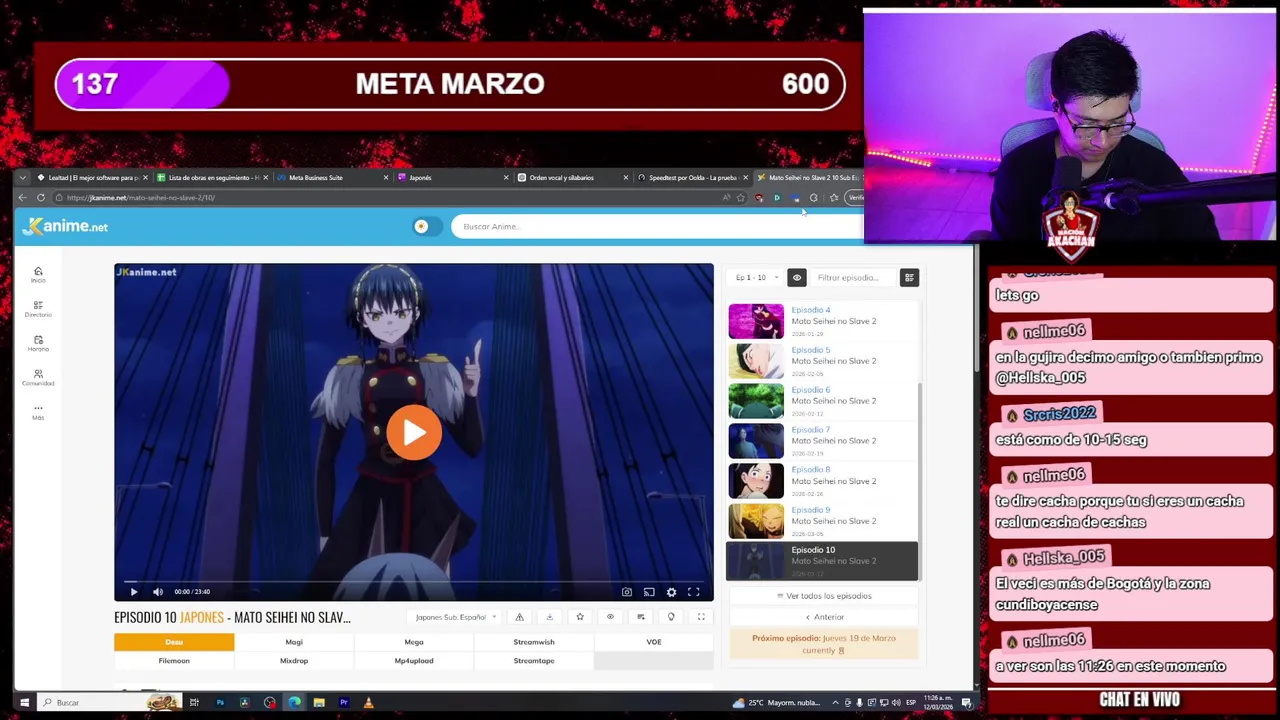Open VLC from the taskbar
1280x720 pixels.
pos(368,703)
